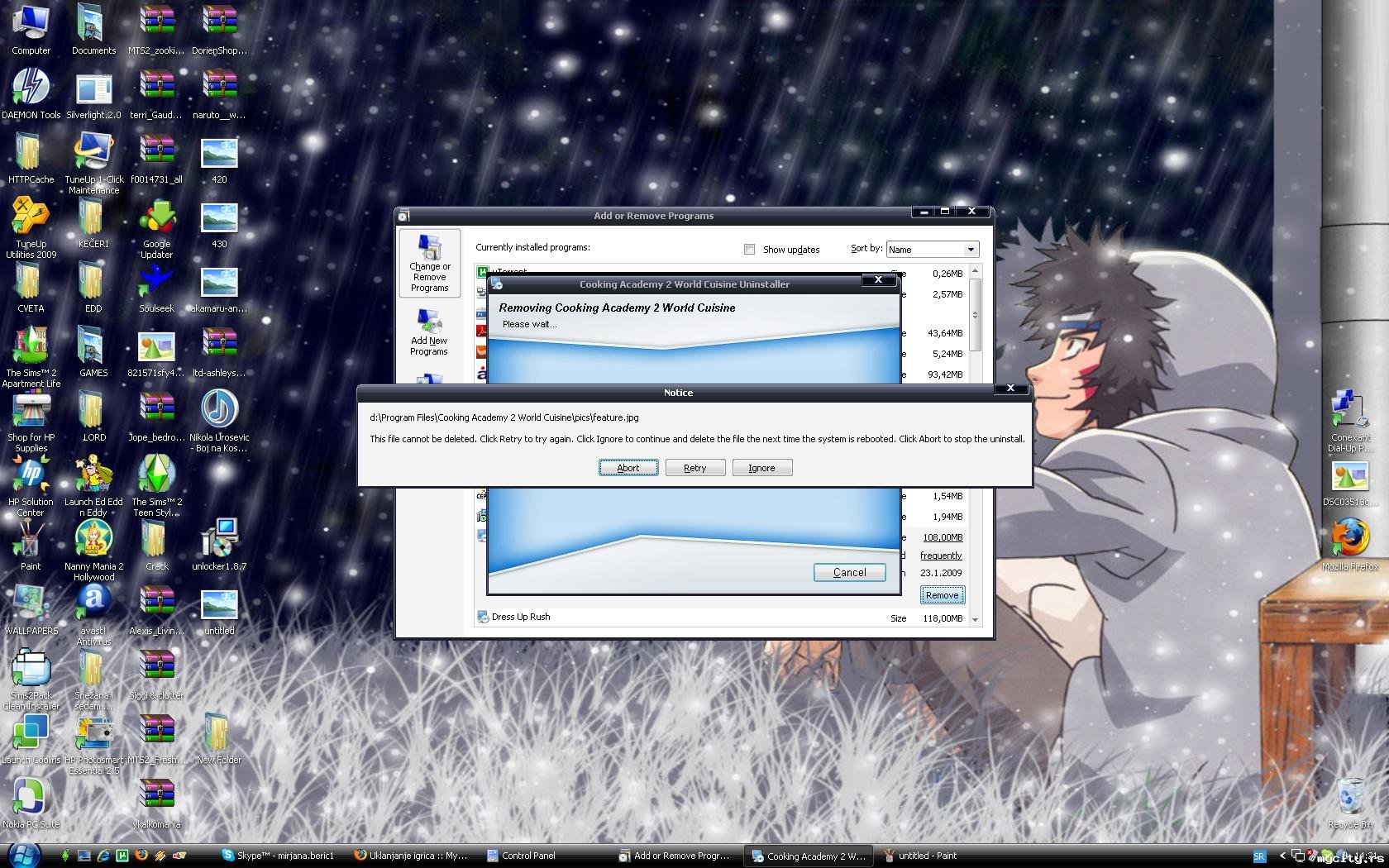The width and height of the screenshot is (1389, 868).
Task: Open the Windows Start menu
Action: [22, 856]
